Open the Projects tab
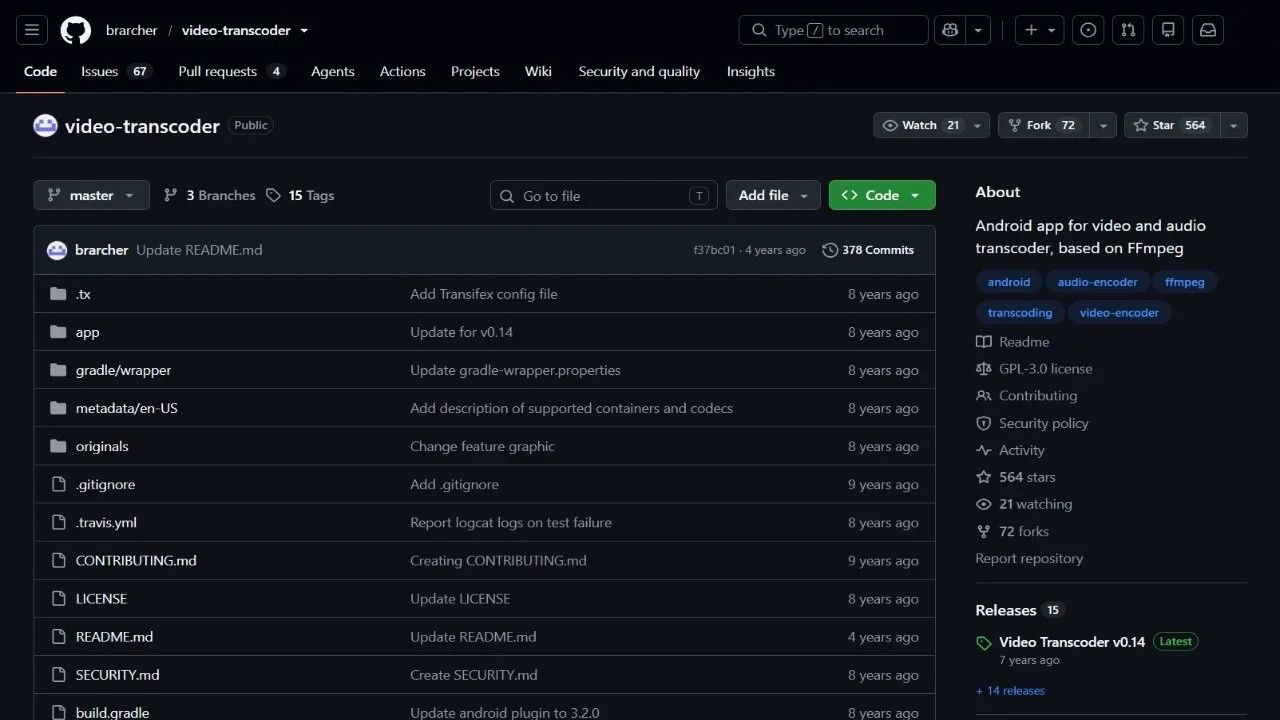 tap(475, 71)
